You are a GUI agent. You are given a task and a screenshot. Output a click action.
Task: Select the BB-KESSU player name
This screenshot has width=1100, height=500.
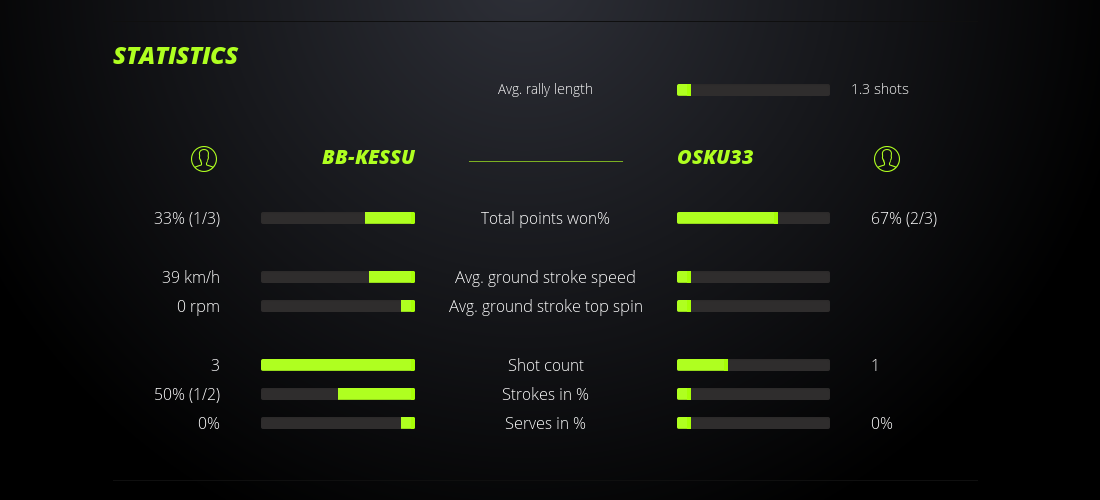pos(368,157)
